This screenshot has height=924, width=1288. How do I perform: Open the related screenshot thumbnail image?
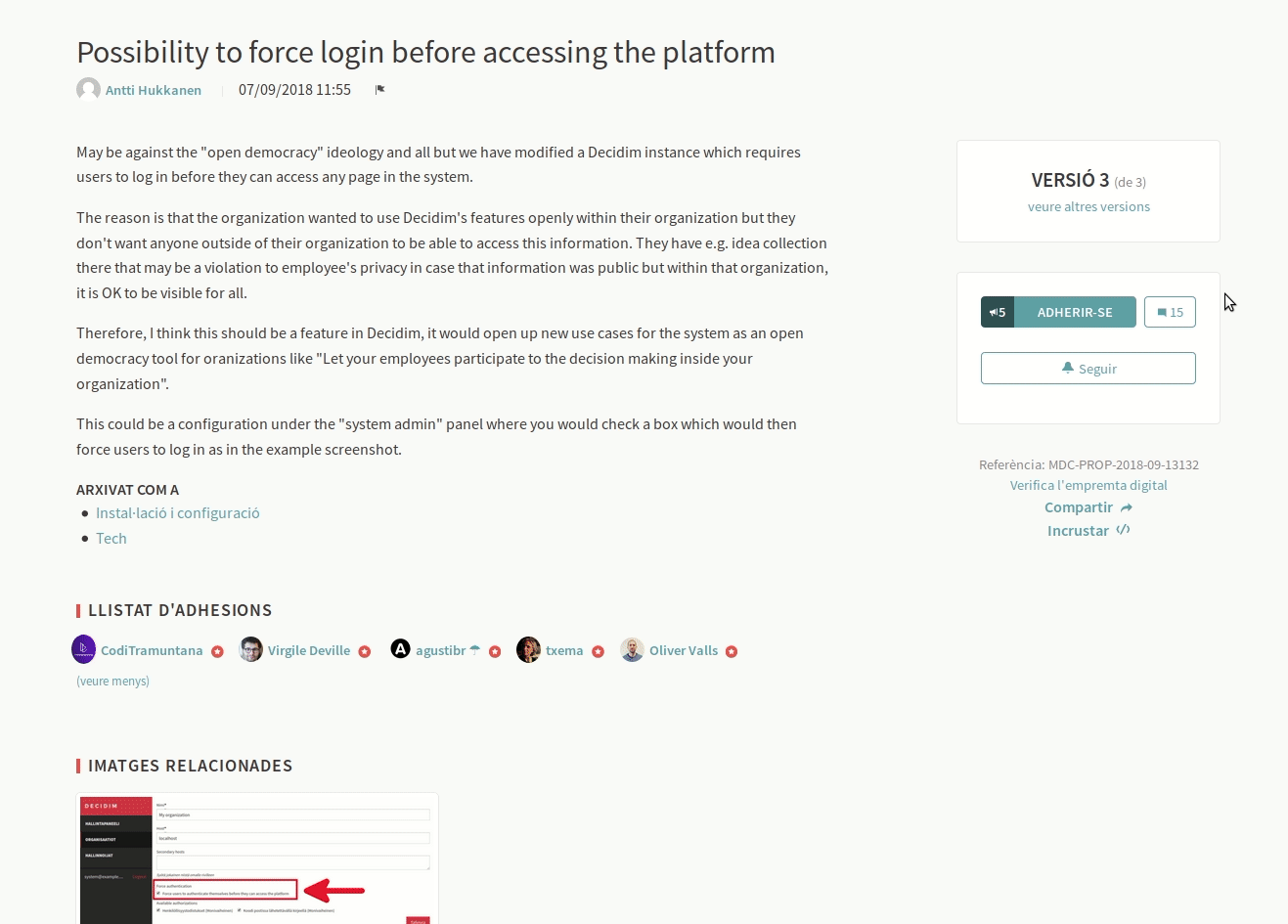pyautogui.click(x=257, y=858)
